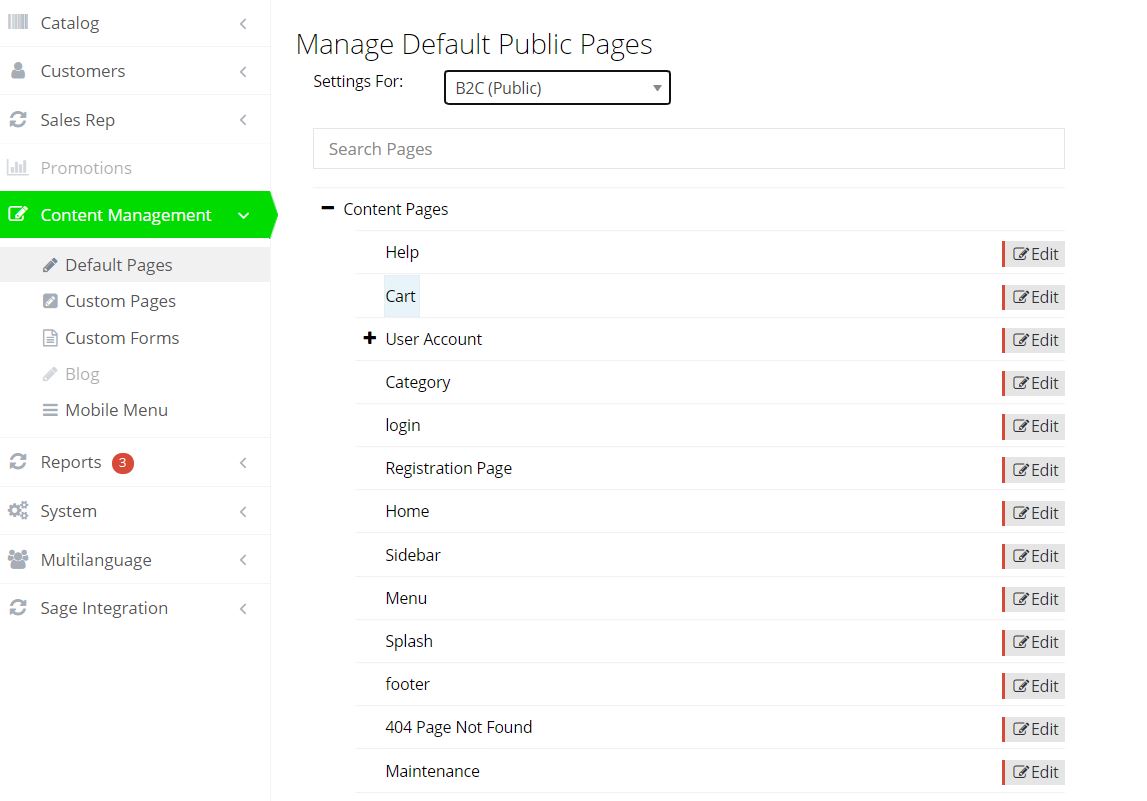
Task: Open the Settings For dropdown
Action: (557, 88)
